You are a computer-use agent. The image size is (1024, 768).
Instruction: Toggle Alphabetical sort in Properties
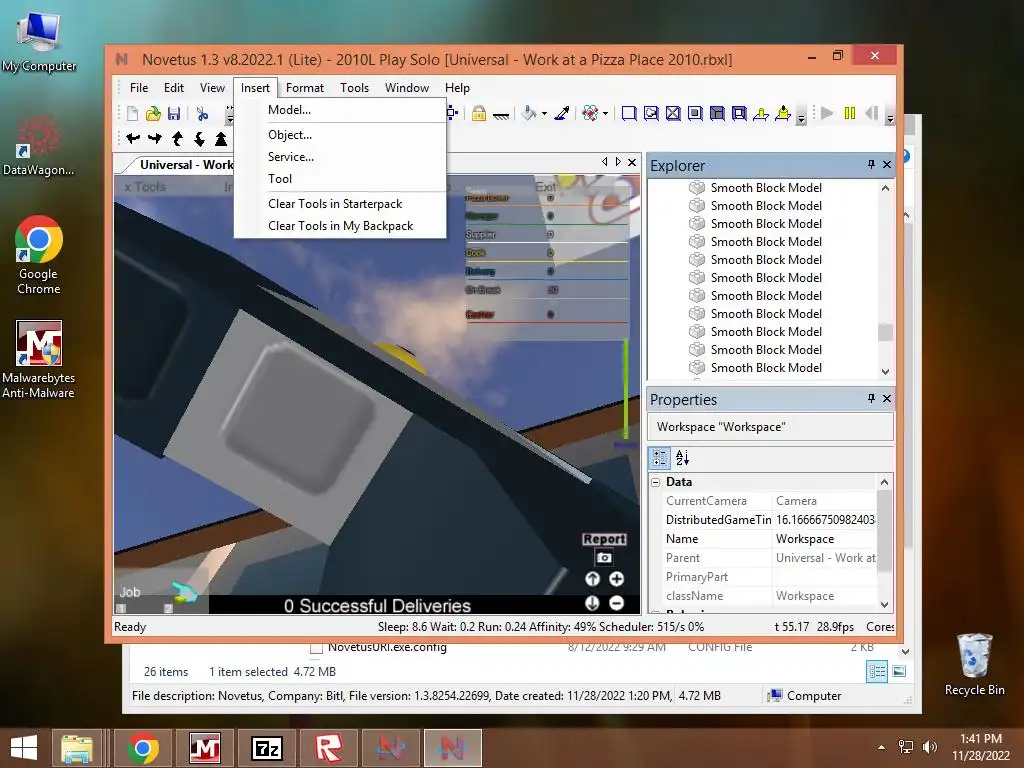coord(682,458)
